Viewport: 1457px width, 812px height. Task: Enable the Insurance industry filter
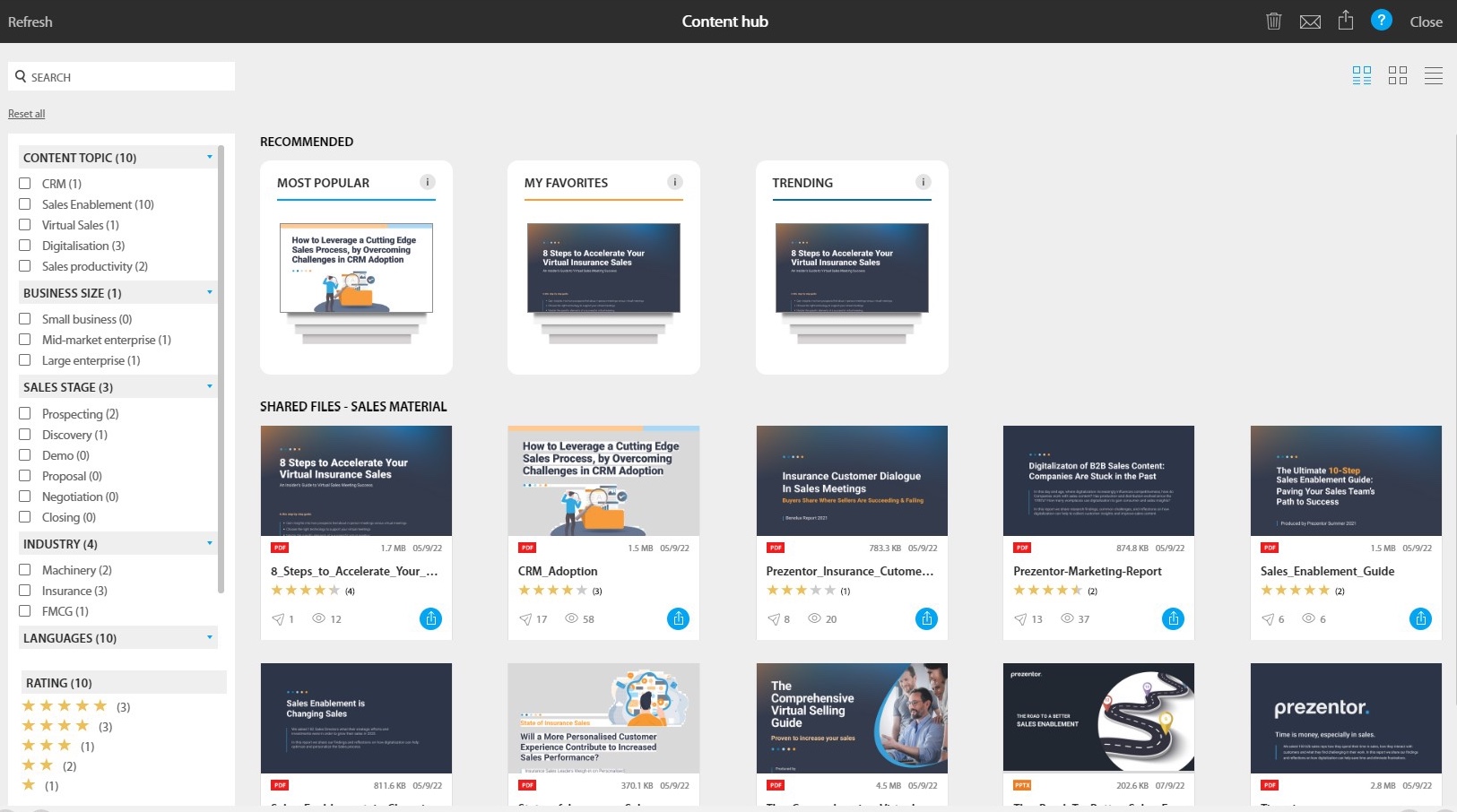[24, 591]
